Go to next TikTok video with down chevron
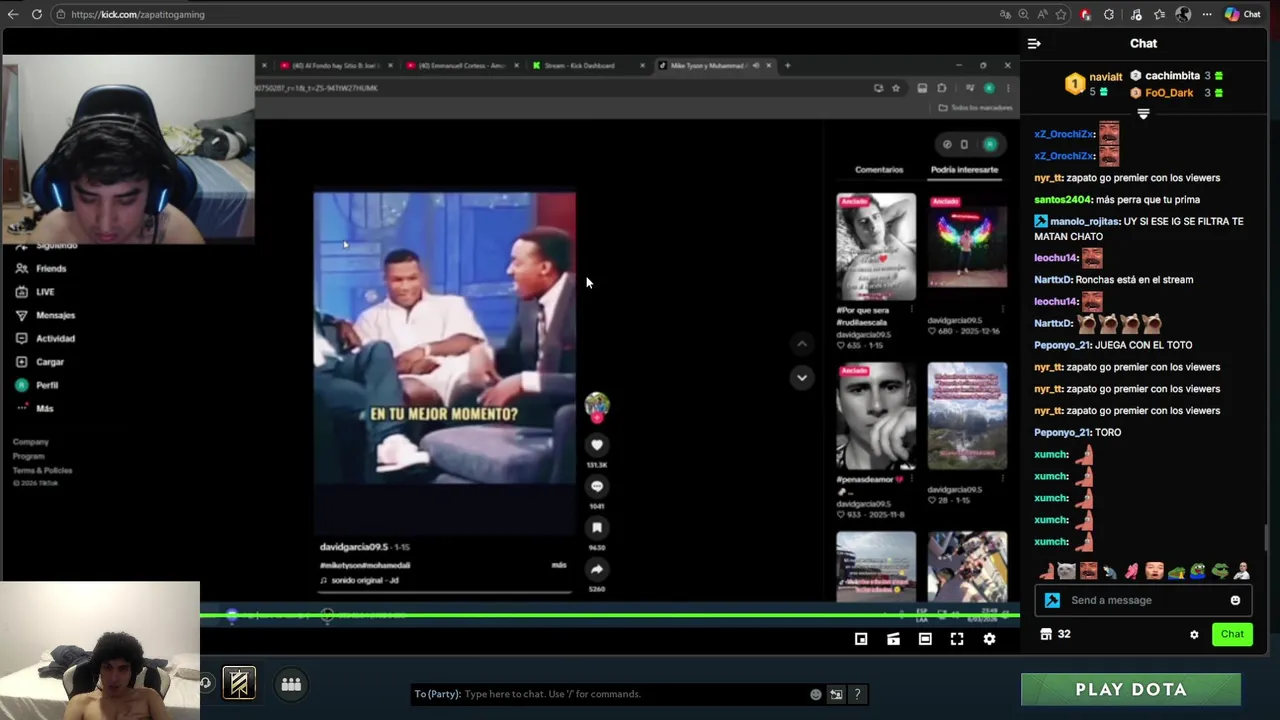1280x720 pixels. click(802, 377)
